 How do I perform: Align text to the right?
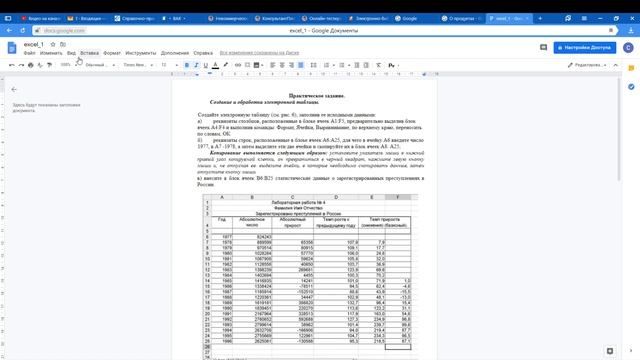point(291,65)
